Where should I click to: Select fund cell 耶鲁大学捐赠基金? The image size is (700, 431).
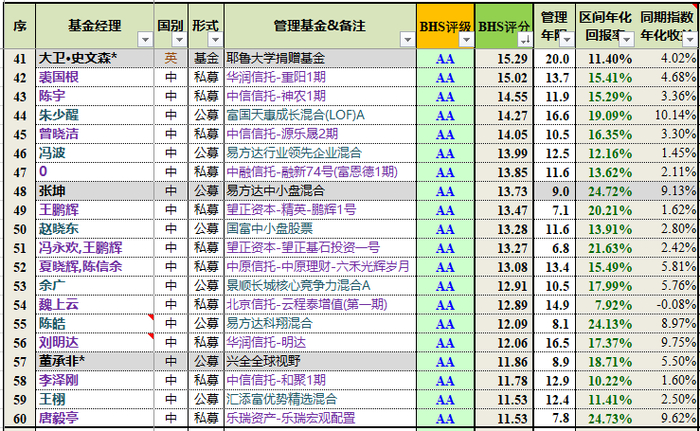(x=320, y=58)
